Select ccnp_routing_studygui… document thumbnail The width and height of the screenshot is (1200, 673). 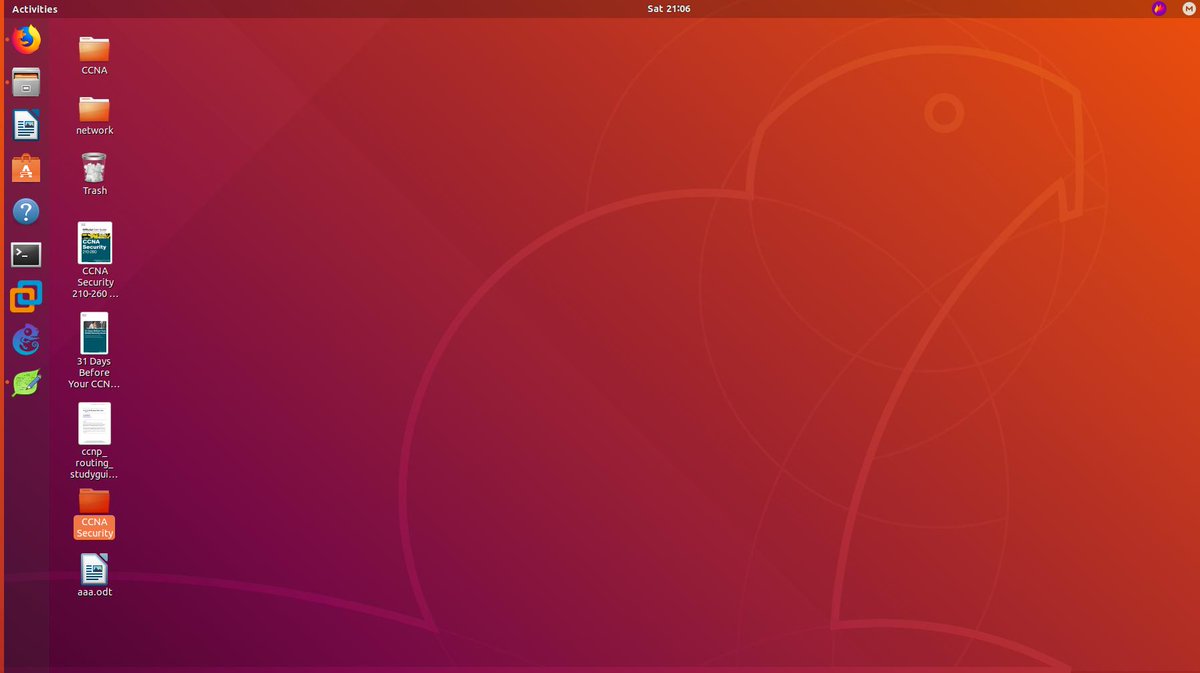pos(95,423)
